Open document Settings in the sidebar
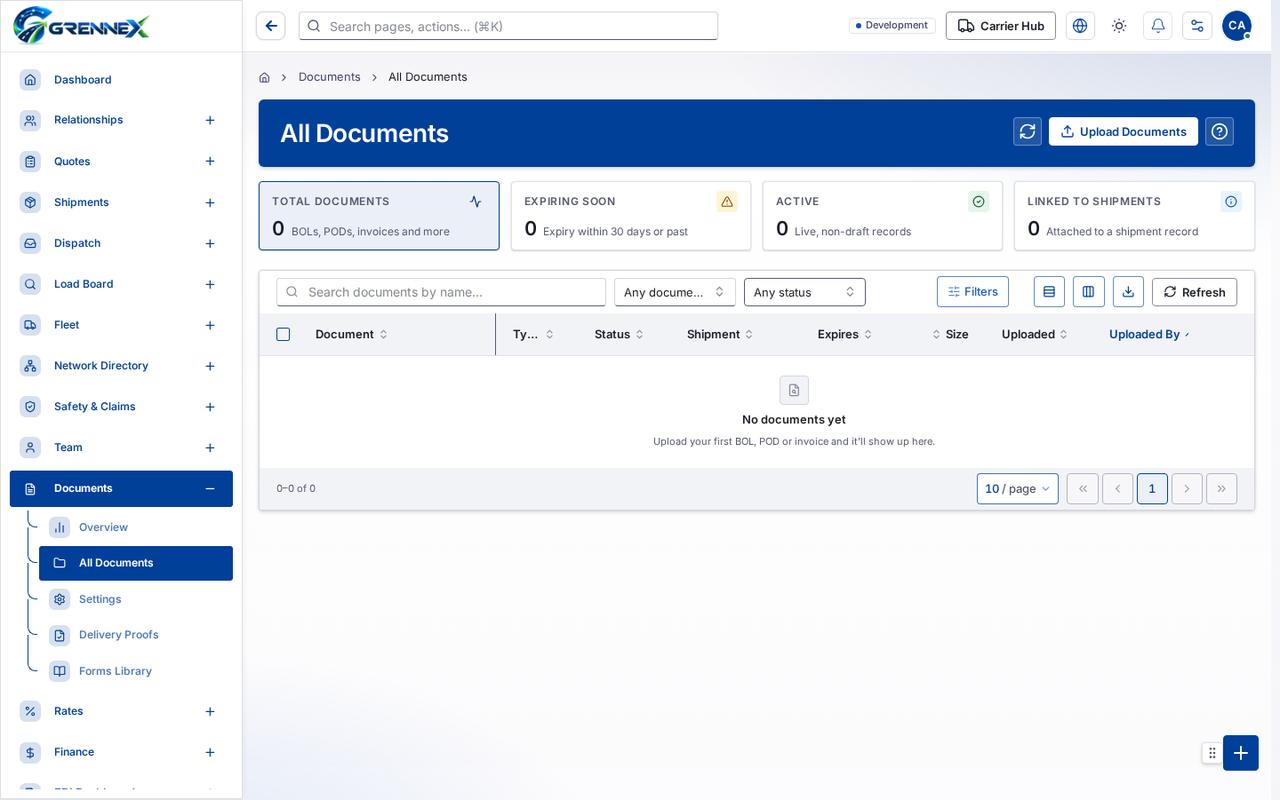1280x800 pixels. (136, 599)
